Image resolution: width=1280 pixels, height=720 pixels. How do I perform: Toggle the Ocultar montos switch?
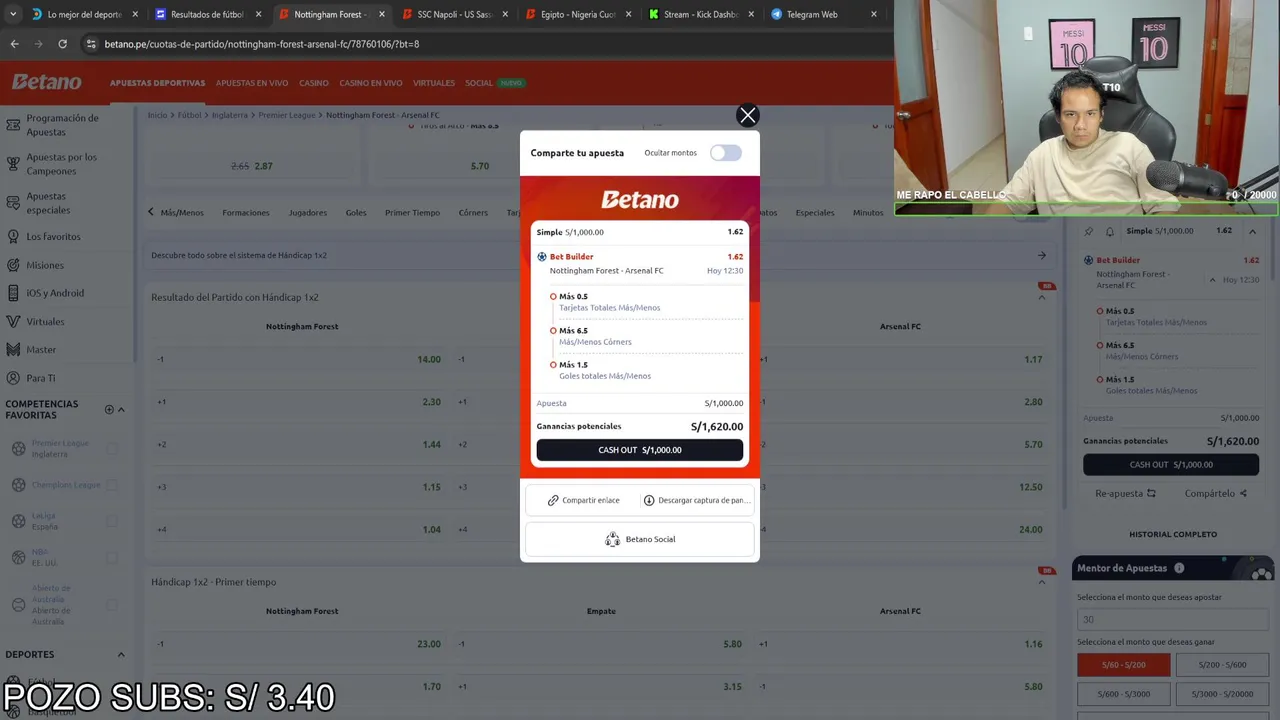tap(726, 153)
